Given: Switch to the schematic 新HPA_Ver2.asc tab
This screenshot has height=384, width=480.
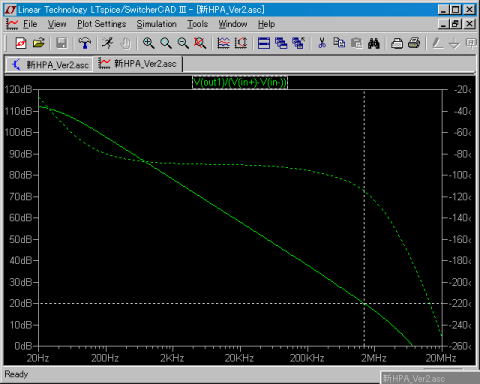Looking at the screenshot, I should tap(49, 64).
